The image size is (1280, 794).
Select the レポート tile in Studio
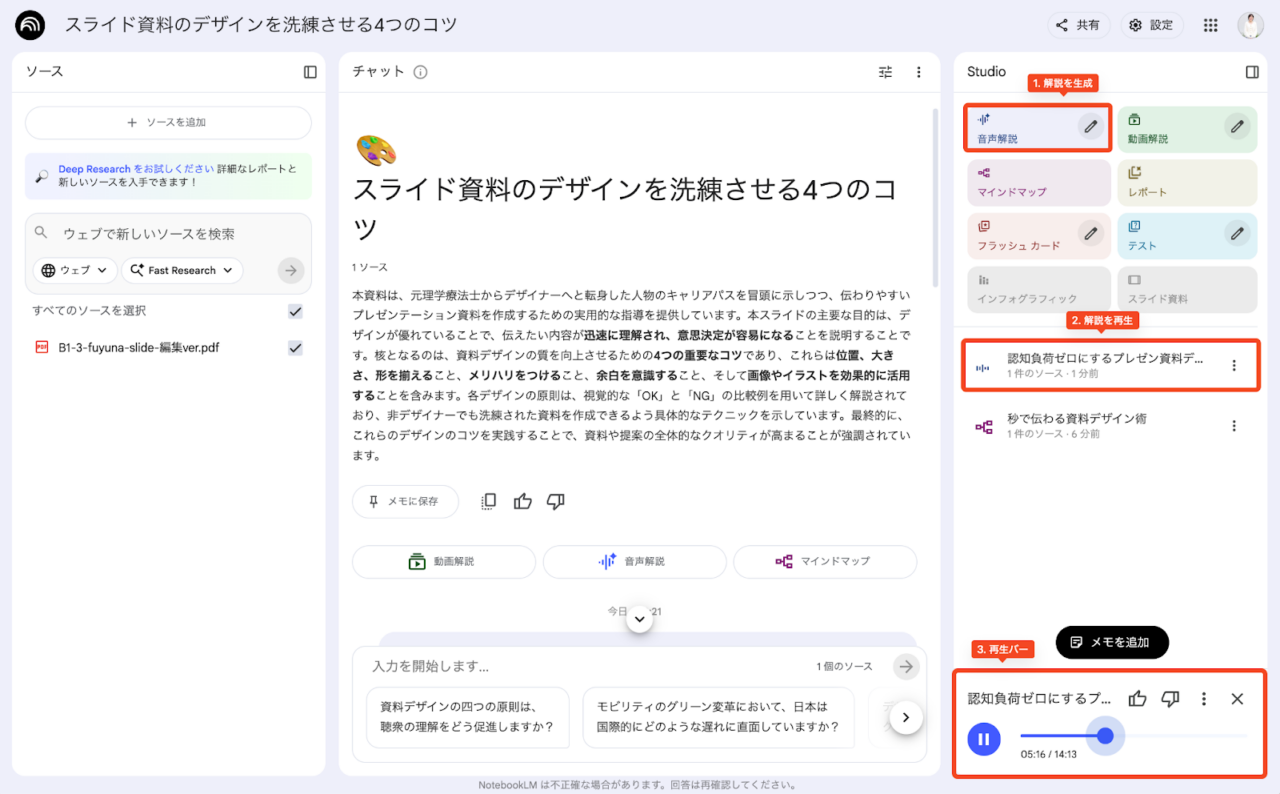1186,182
